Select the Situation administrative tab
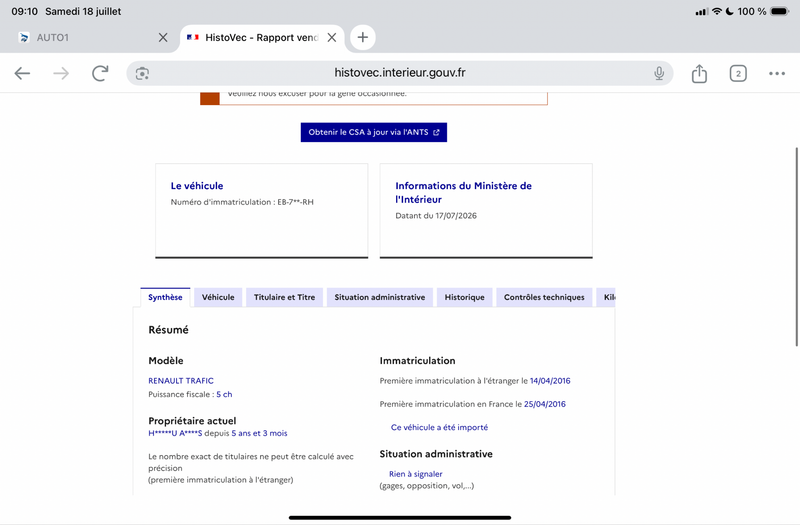The width and height of the screenshot is (800, 525). coord(380,297)
